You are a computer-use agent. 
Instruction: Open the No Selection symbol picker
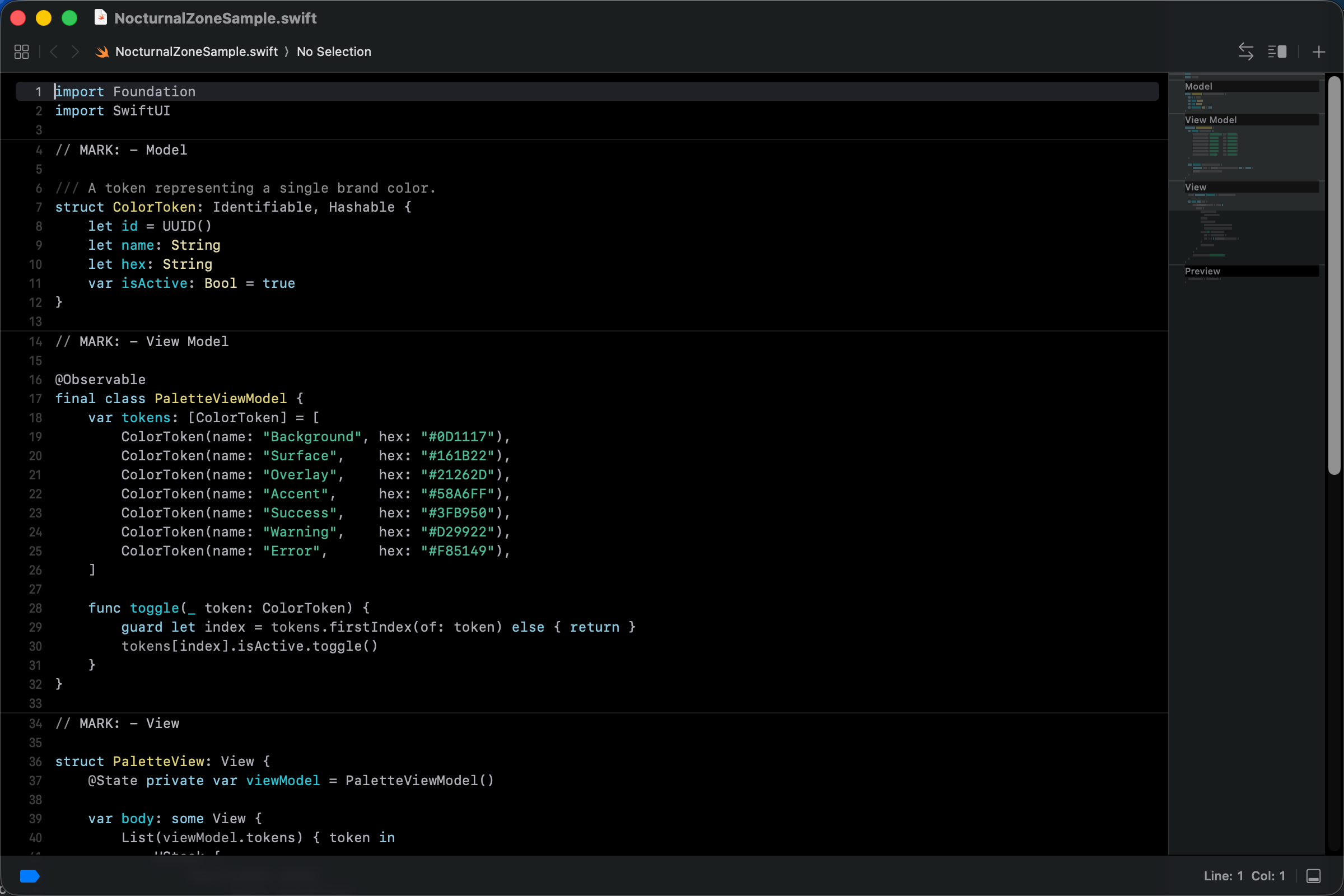point(334,52)
